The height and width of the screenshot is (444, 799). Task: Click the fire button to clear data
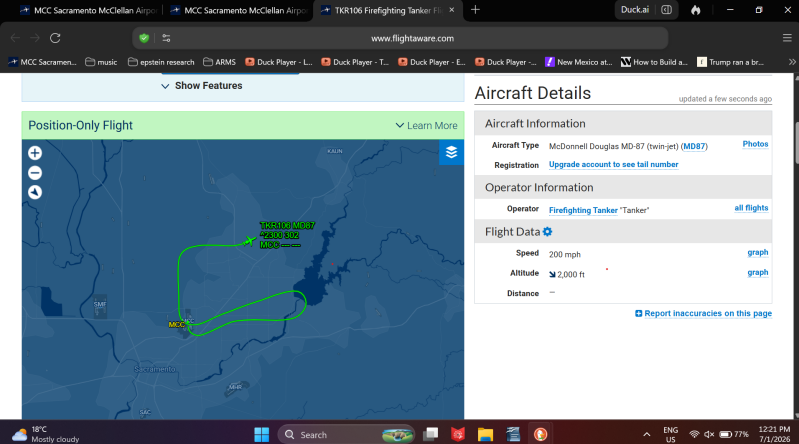coord(696,10)
